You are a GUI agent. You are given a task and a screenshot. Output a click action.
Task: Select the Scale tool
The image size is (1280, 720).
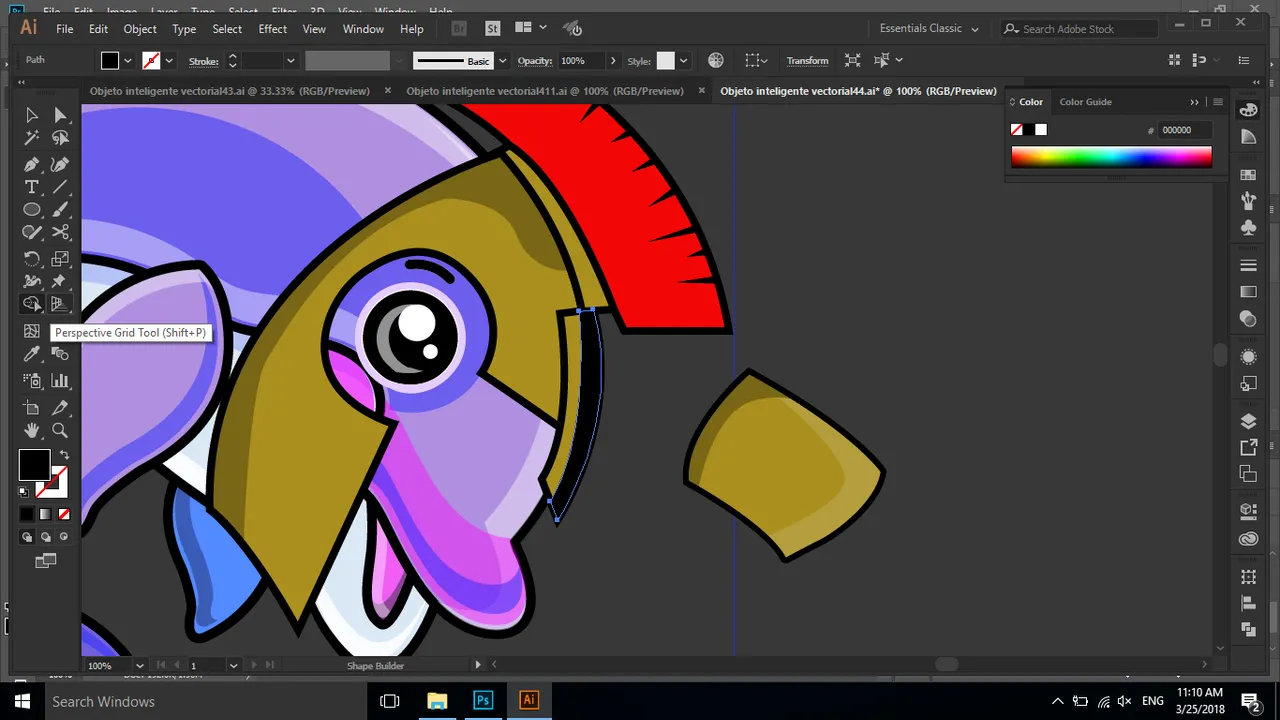(x=61, y=259)
